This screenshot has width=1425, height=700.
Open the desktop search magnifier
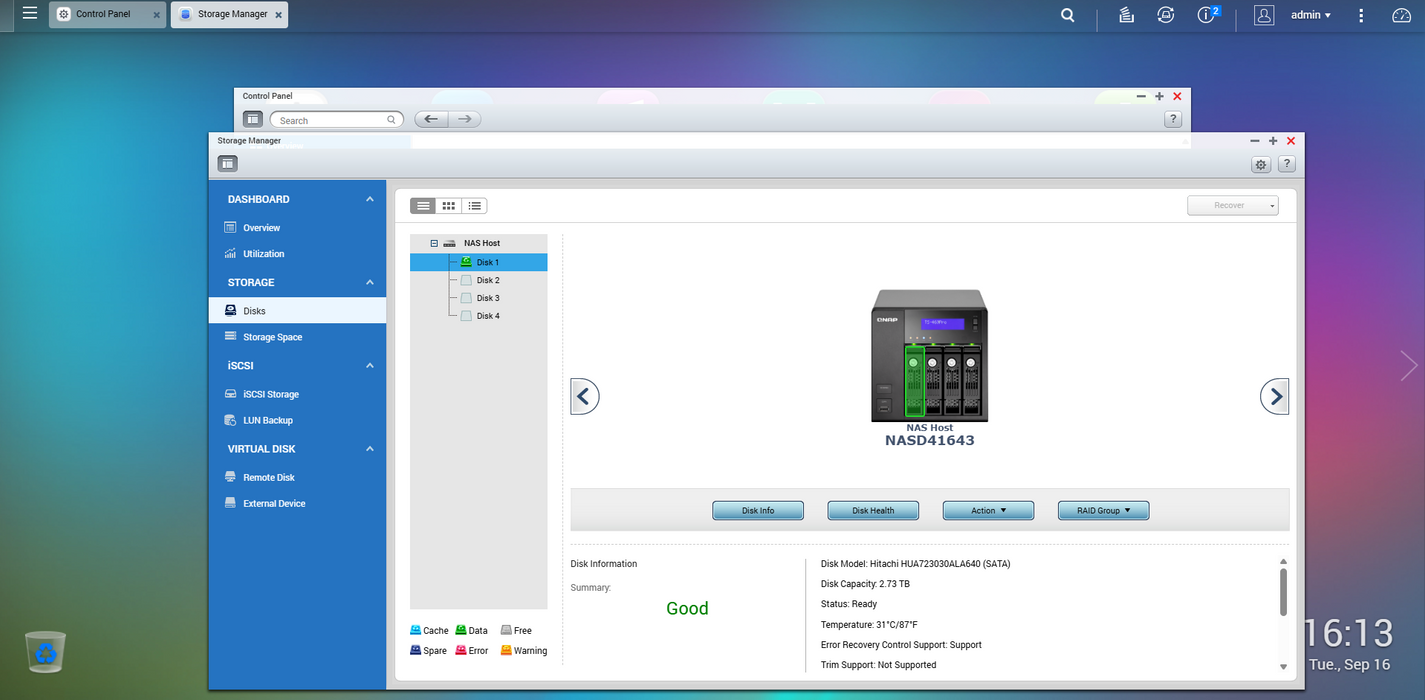click(x=1068, y=15)
